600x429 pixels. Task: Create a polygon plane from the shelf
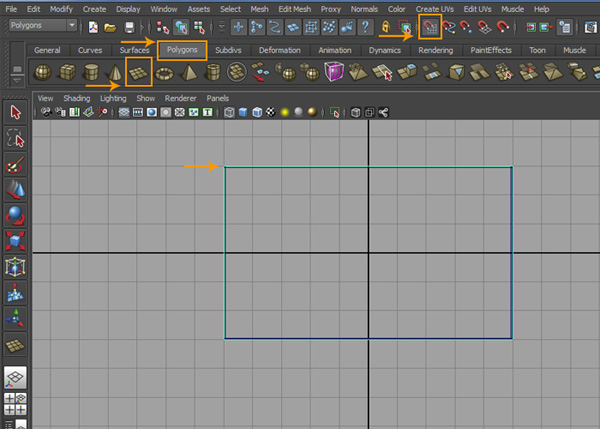pyautogui.click(x=139, y=72)
